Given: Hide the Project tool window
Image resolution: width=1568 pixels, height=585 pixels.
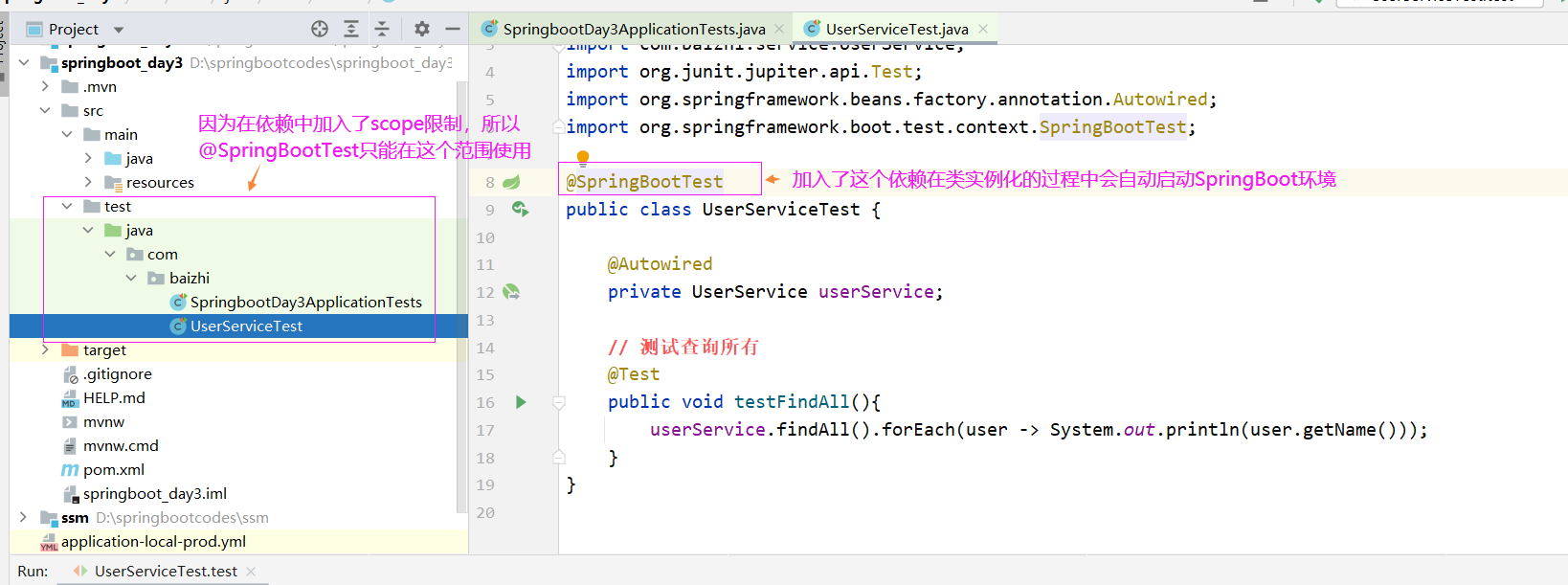Looking at the screenshot, I should click(453, 29).
